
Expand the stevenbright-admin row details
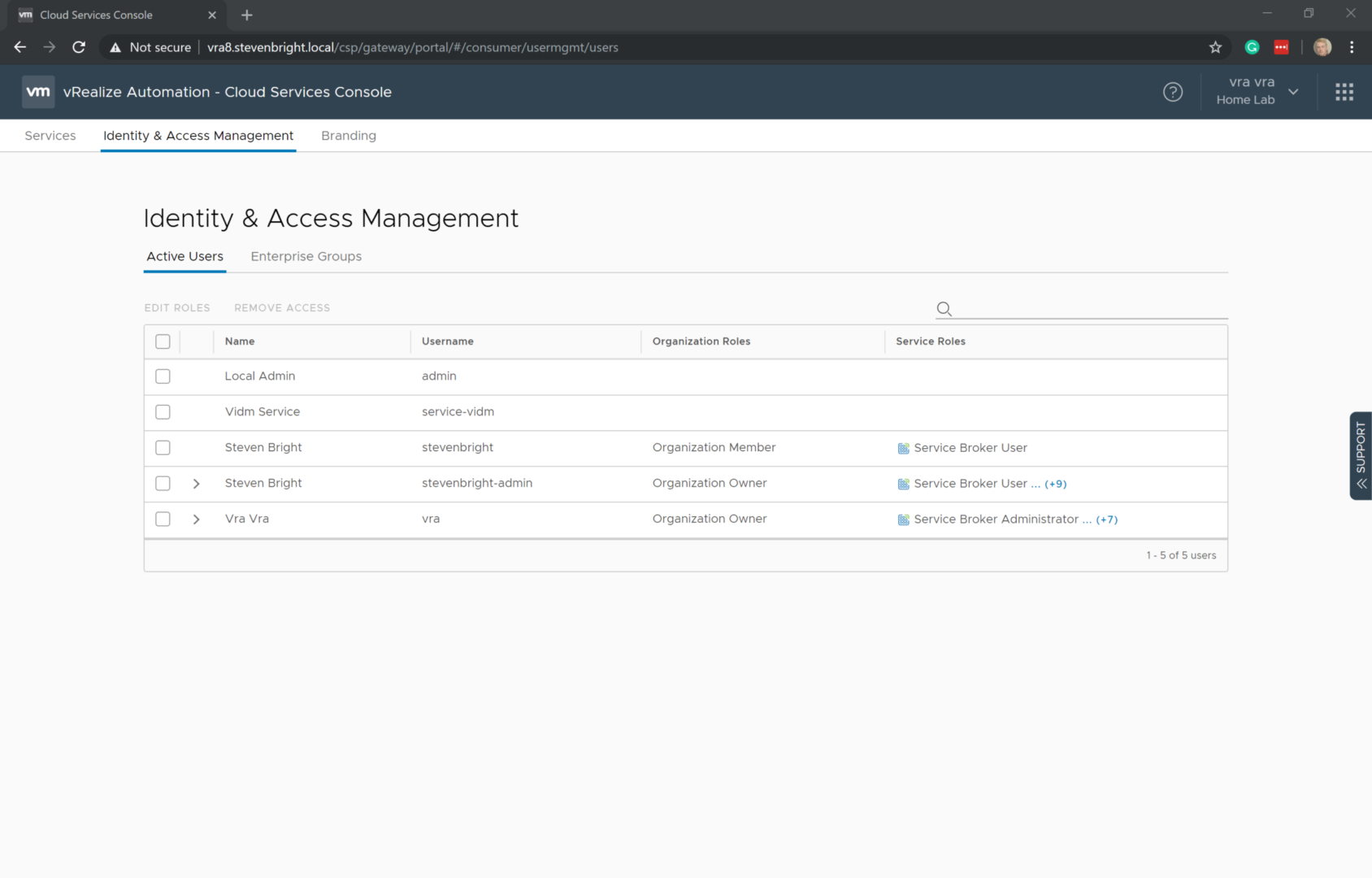click(196, 484)
